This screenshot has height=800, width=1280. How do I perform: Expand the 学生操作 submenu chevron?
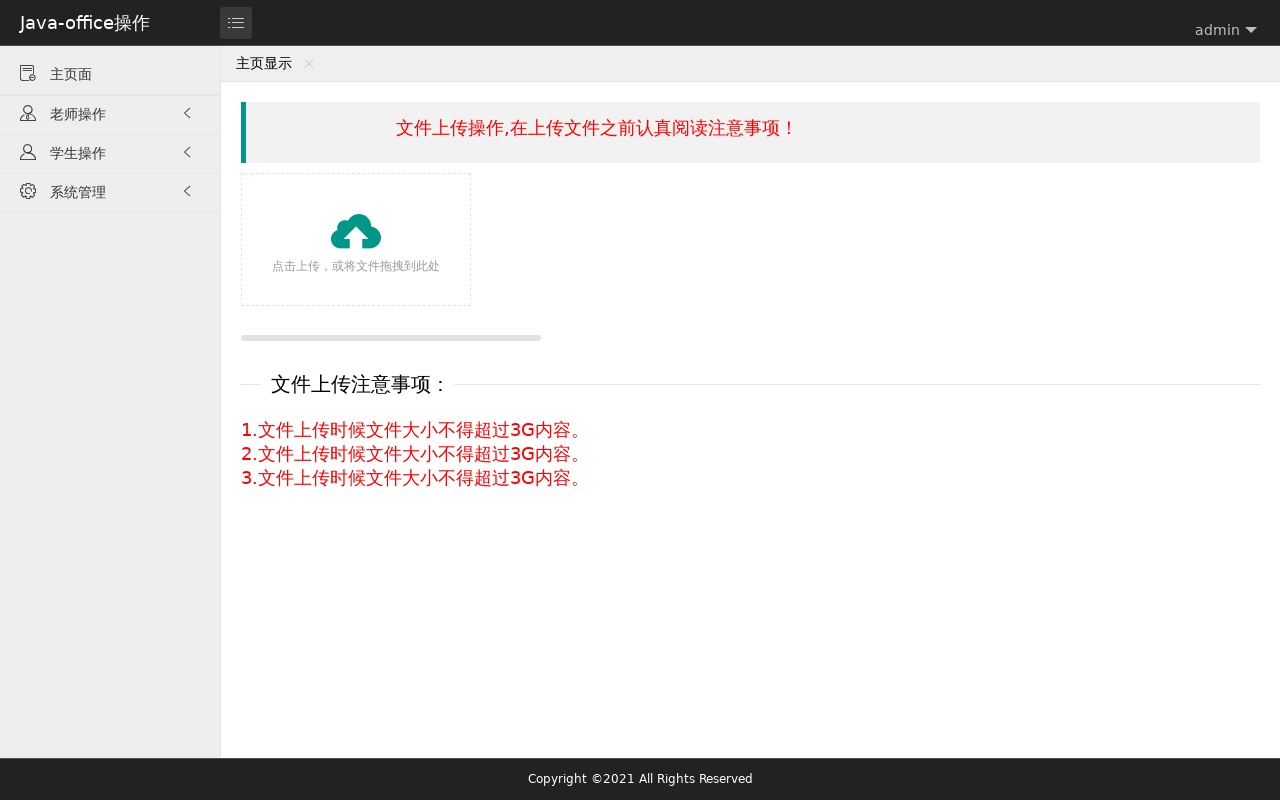[x=187, y=152]
